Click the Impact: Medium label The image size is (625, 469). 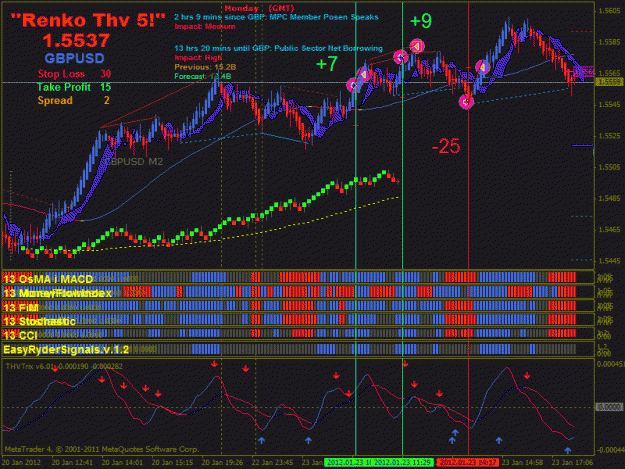pos(205,27)
